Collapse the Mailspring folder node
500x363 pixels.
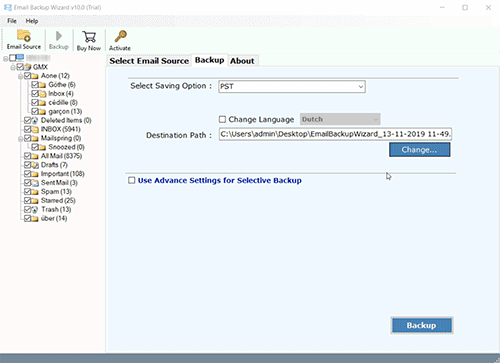point(20,139)
